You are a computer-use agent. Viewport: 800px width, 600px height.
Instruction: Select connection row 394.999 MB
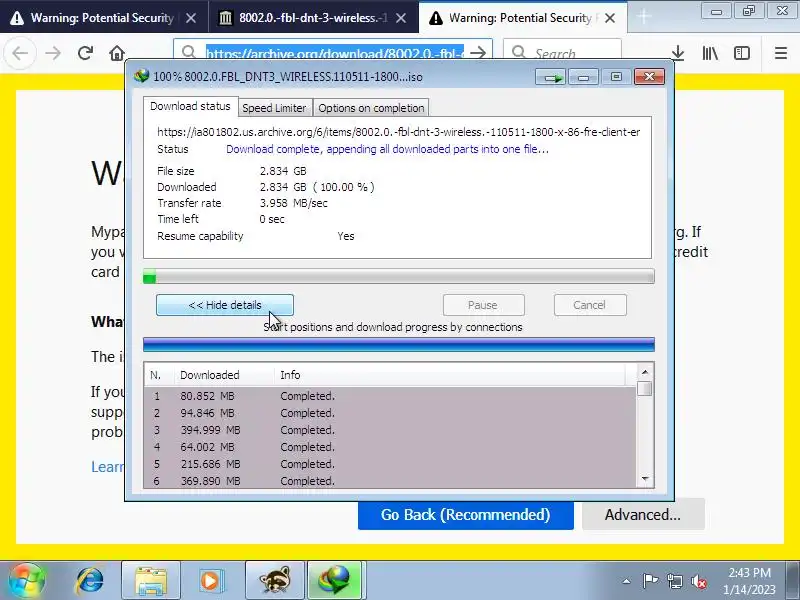(390, 430)
